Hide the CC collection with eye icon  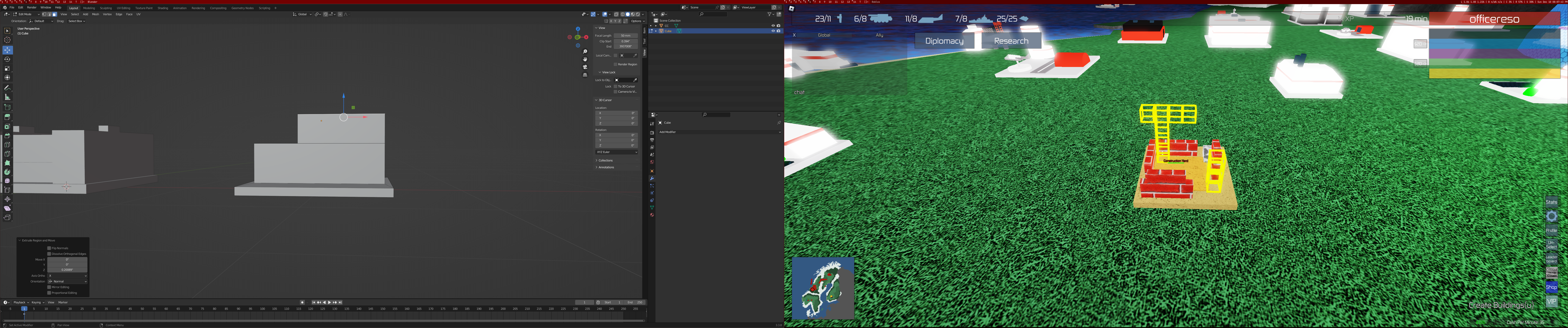[773, 26]
